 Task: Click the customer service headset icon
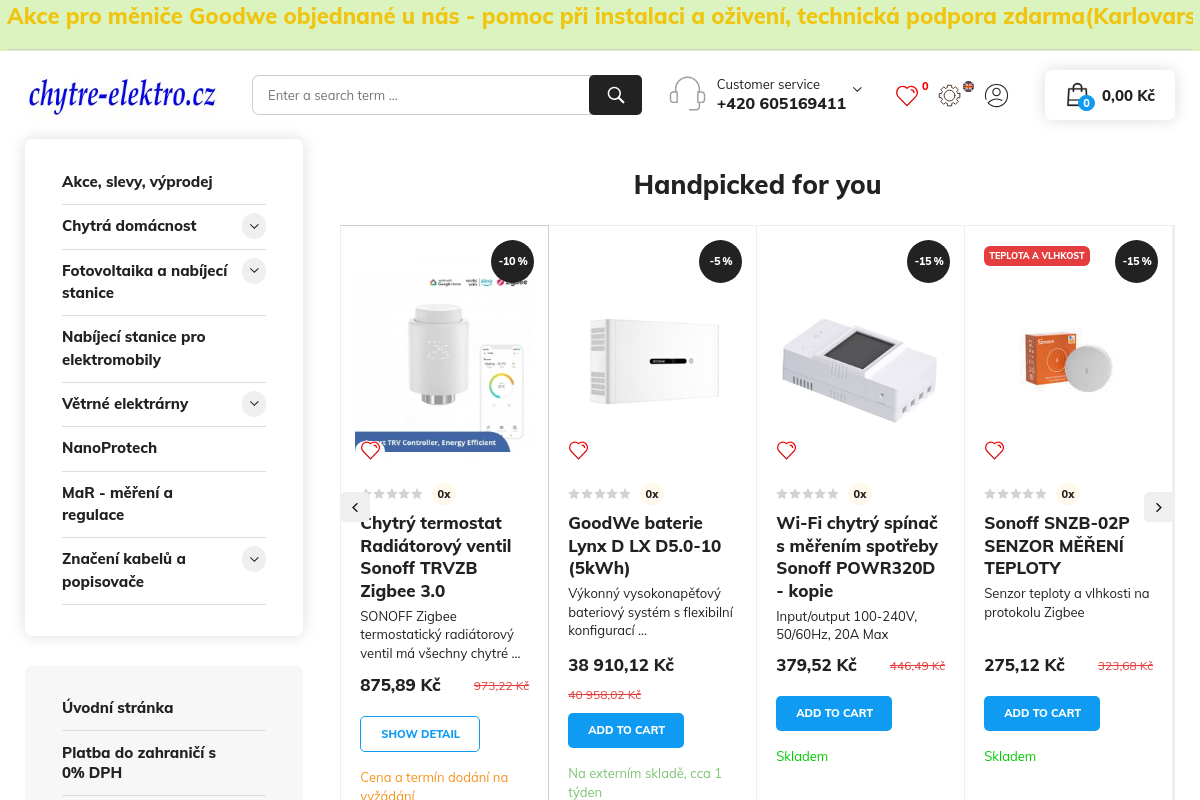tap(687, 94)
